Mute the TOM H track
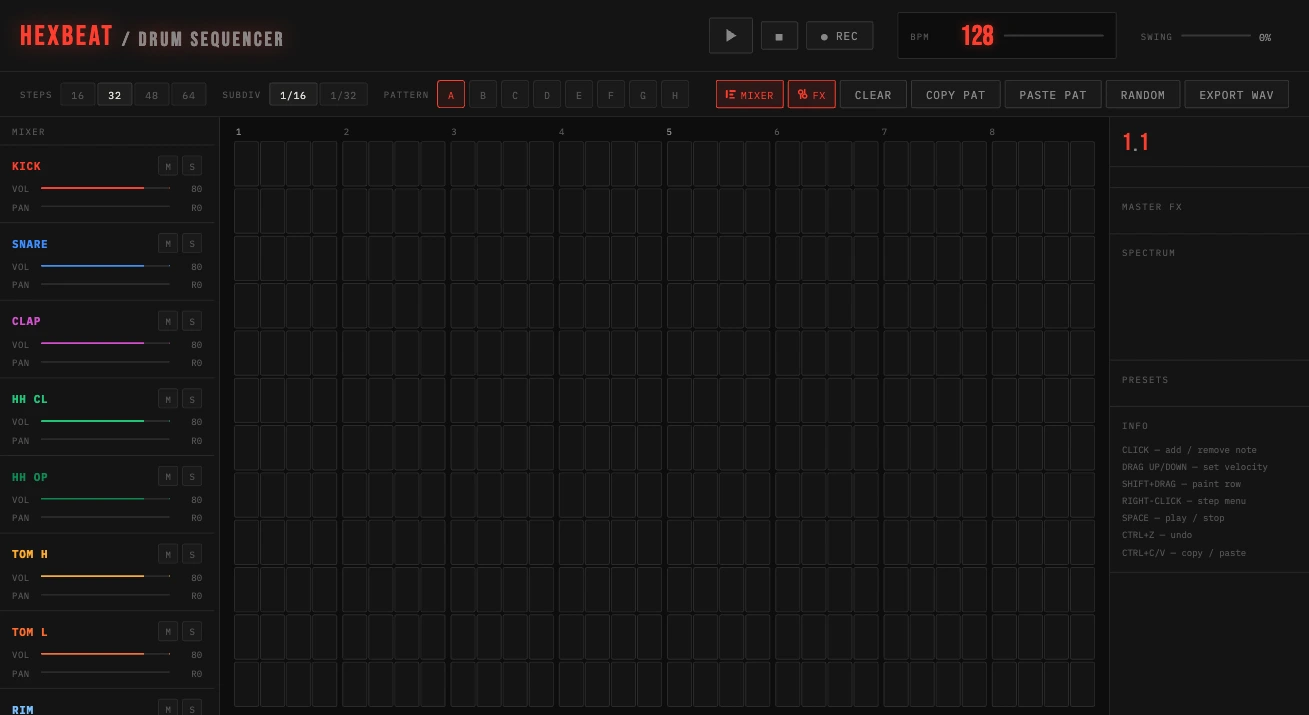The width and height of the screenshot is (1309, 715). (168, 554)
